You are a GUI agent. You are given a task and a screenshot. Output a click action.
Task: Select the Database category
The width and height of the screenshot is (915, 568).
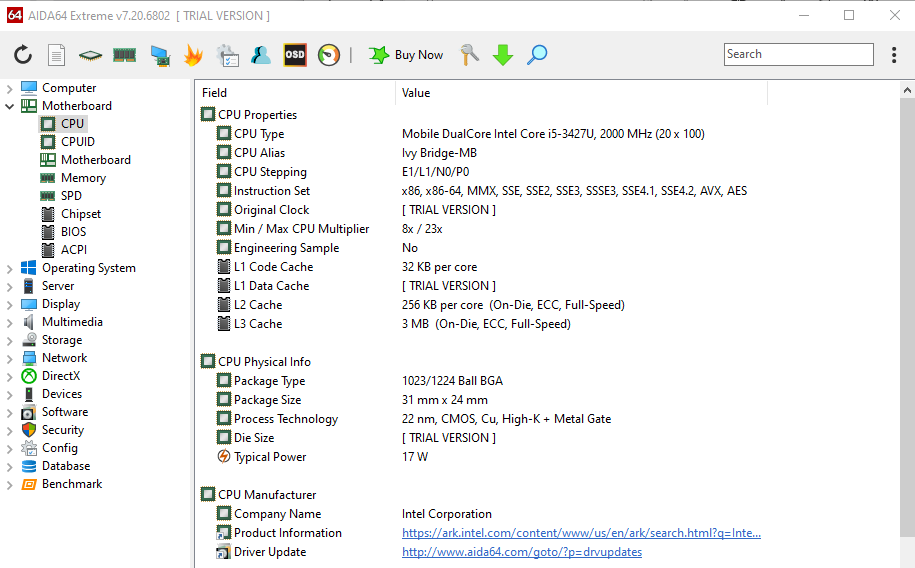[x=66, y=466]
